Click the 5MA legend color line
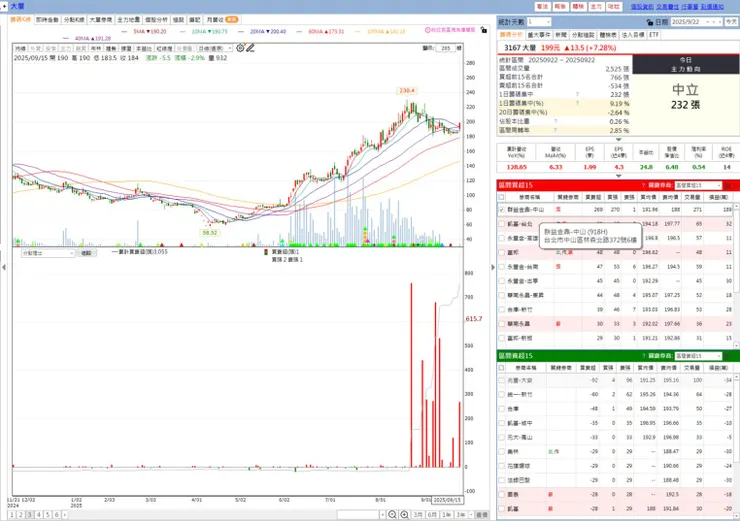 coord(125,31)
